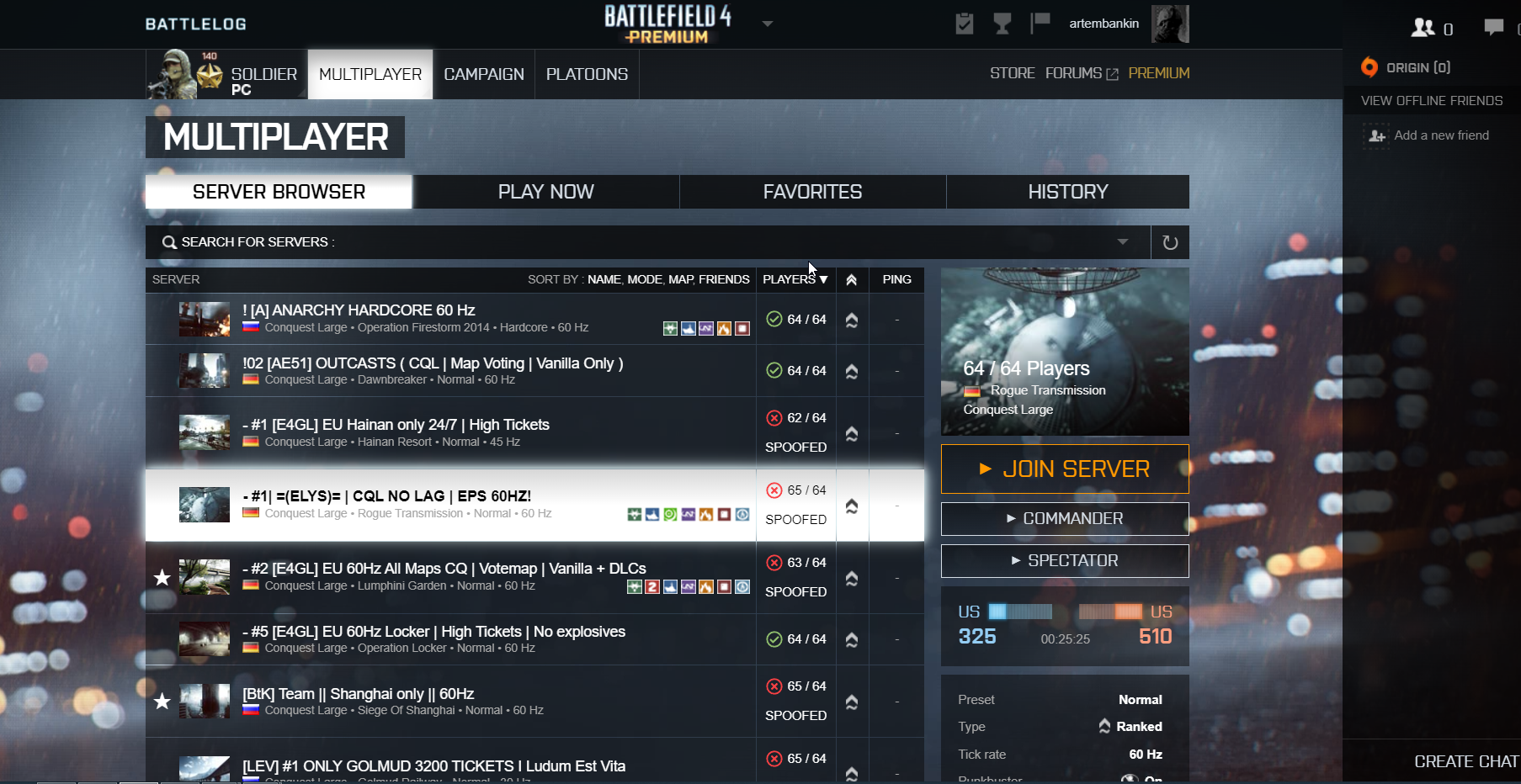Click the BATTLELOG logo
Screen dimensions: 1521x784
click(196, 24)
